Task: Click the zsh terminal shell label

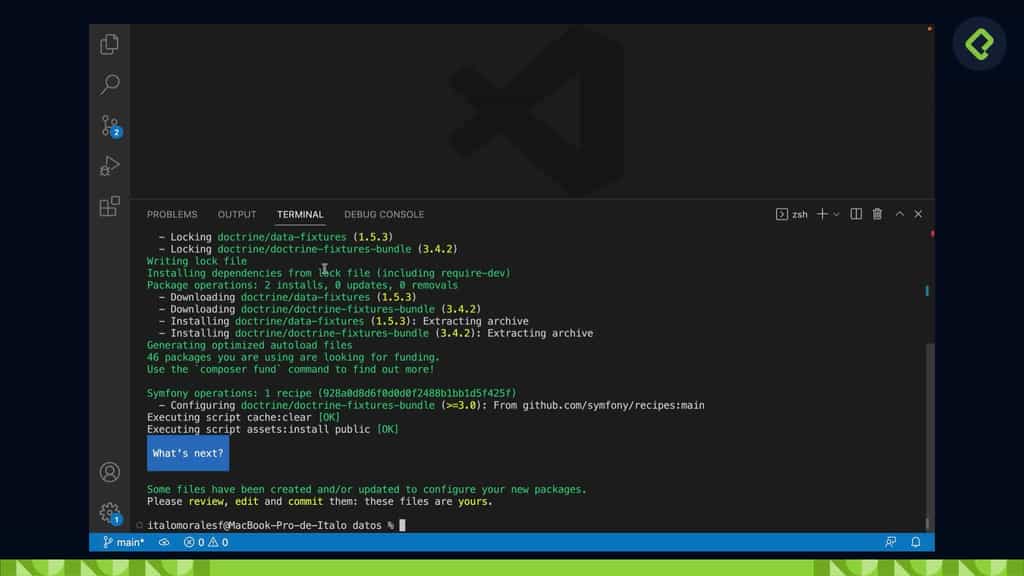Action: tap(792, 214)
